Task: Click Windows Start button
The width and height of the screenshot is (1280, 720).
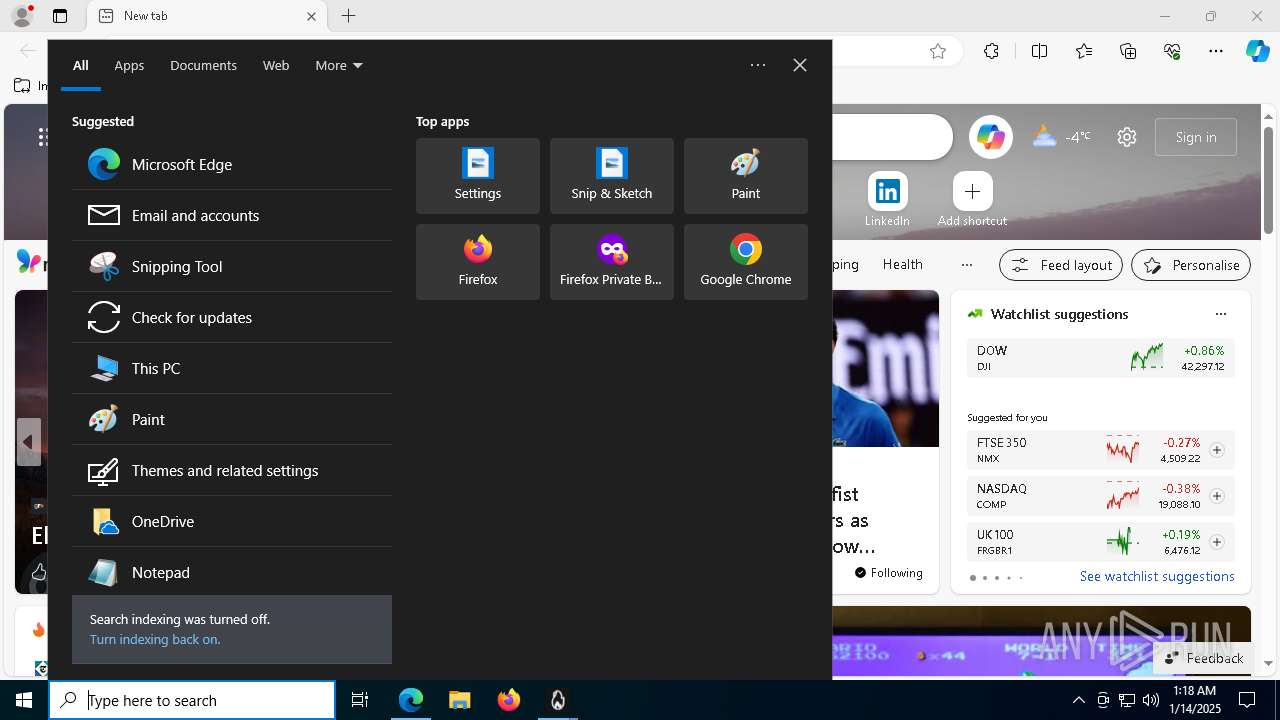Action: pos(24,700)
